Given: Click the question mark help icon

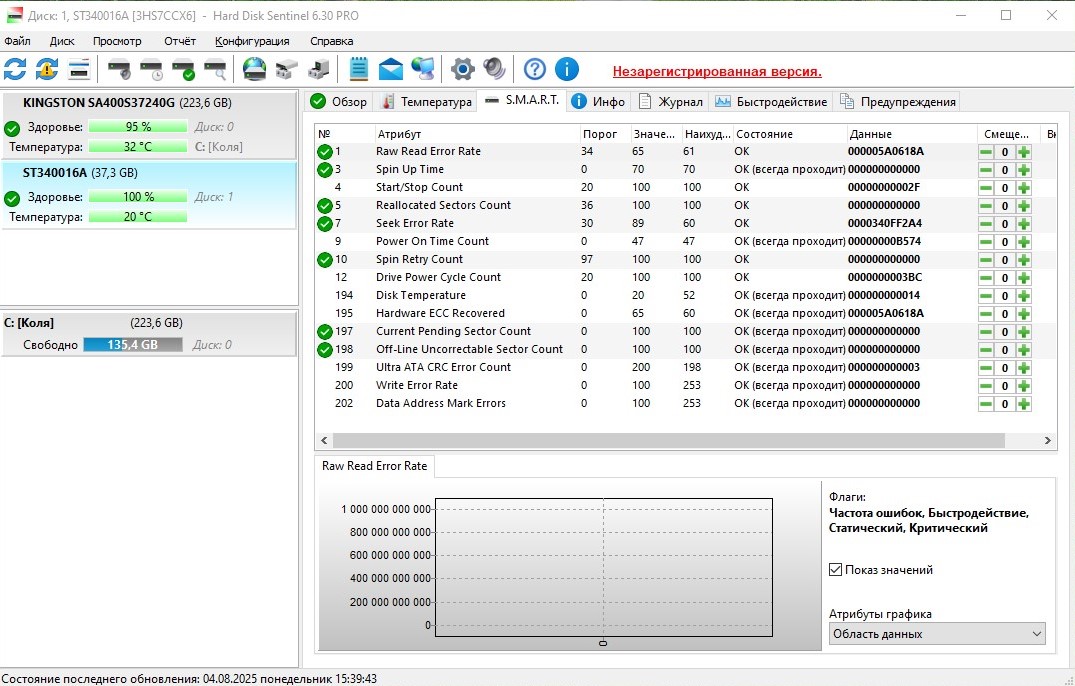Looking at the screenshot, I should (x=535, y=69).
